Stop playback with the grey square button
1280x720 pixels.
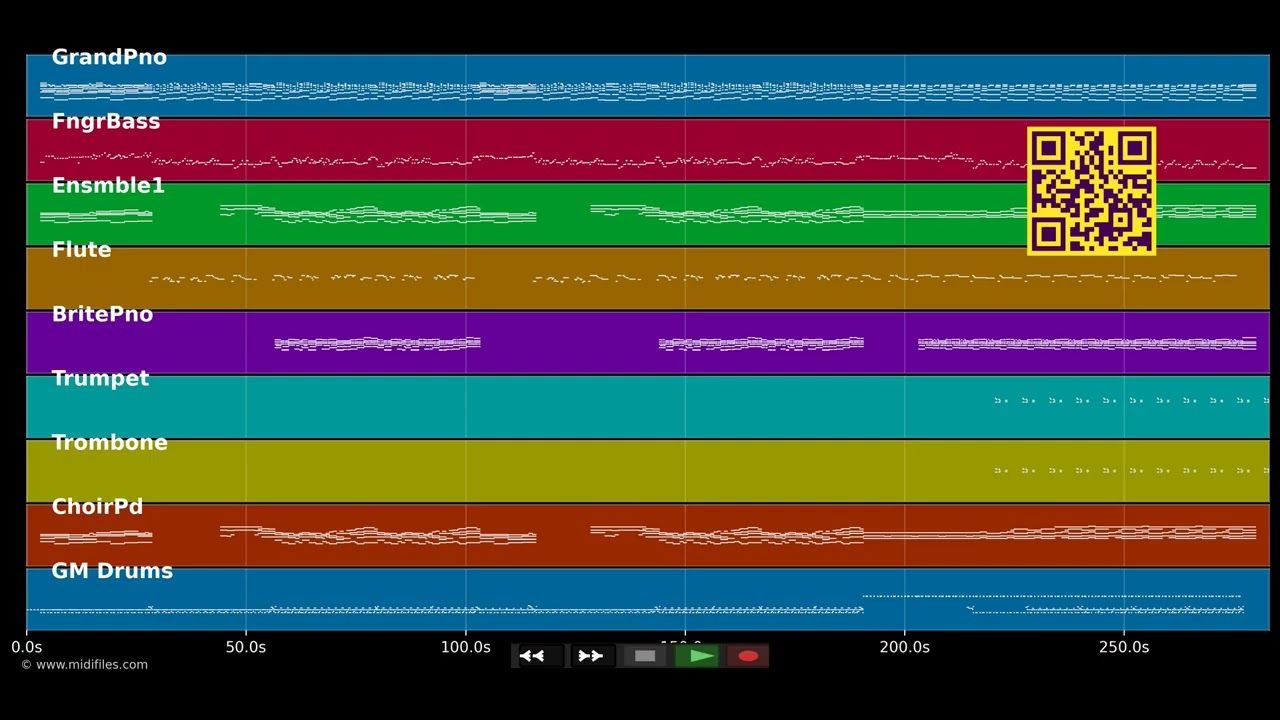coord(645,656)
